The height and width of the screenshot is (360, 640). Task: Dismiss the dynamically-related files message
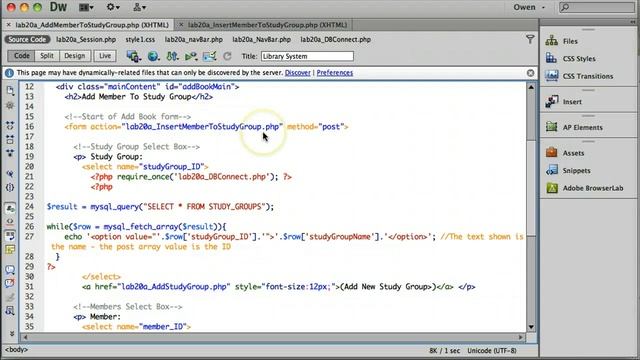[530, 73]
